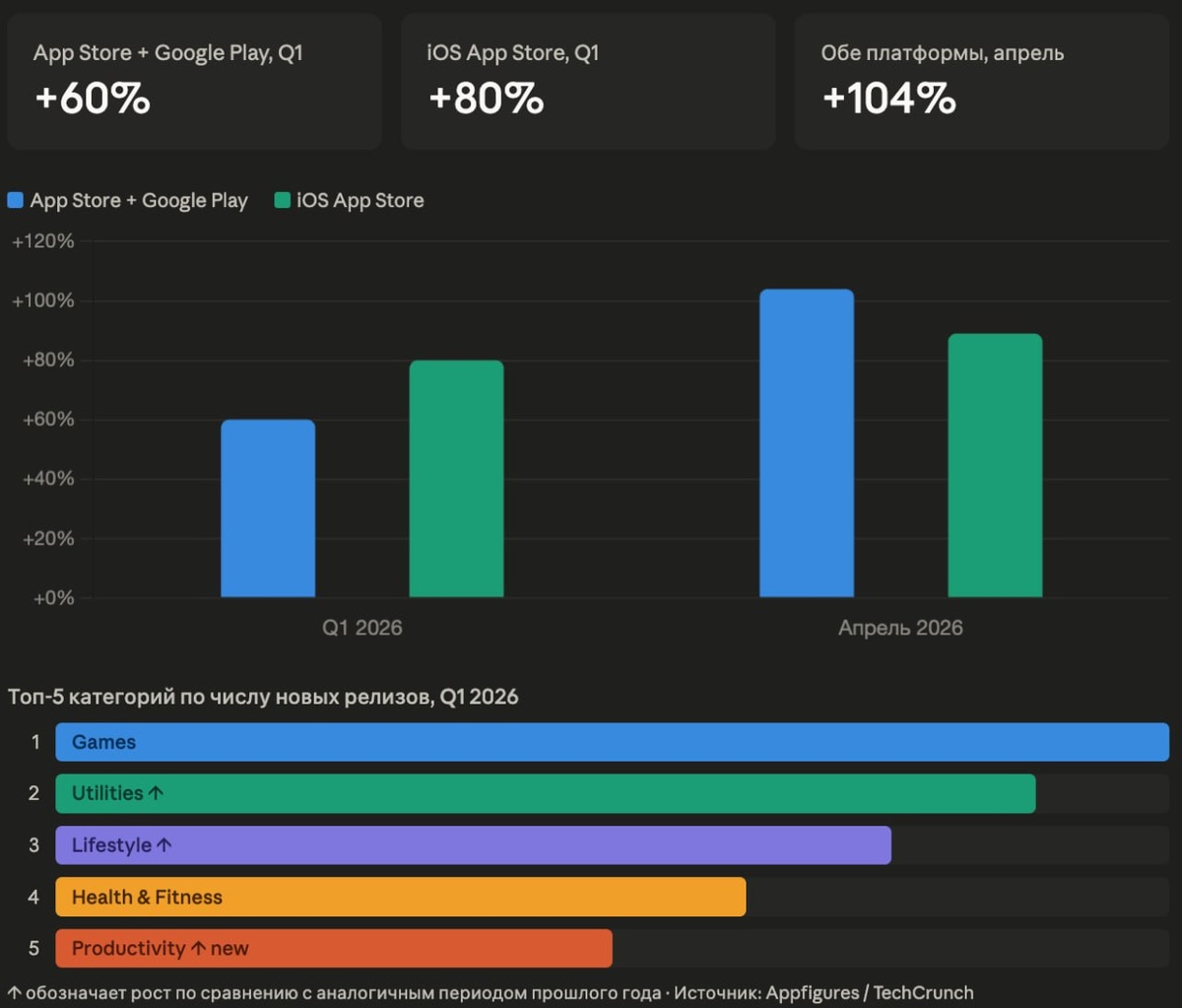Click the '+60%' y-axis label
The height and width of the screenshot is (1008, 1182).
(x=47, y=420)
